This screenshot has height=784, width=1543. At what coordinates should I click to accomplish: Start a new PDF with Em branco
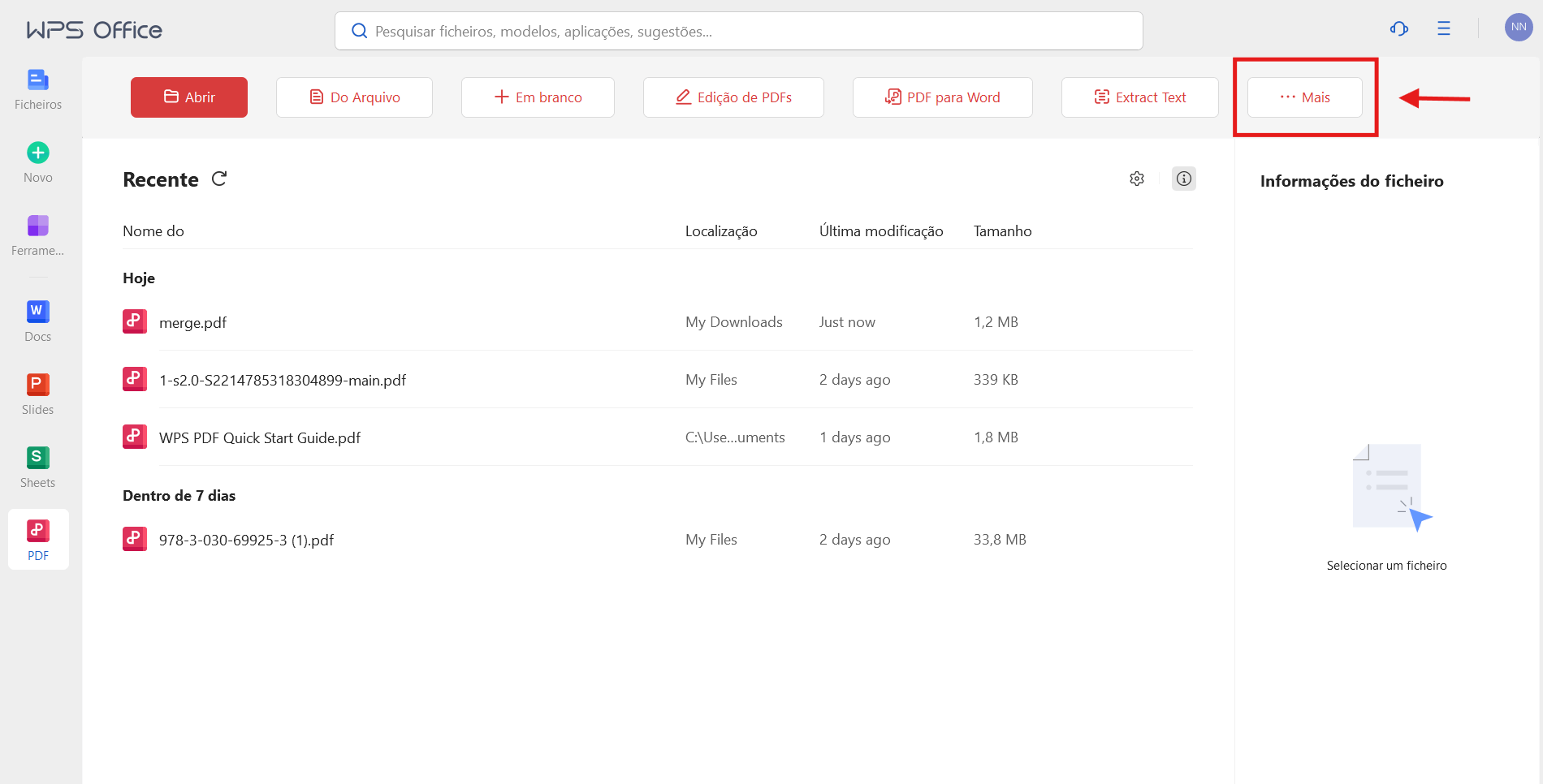538,97
